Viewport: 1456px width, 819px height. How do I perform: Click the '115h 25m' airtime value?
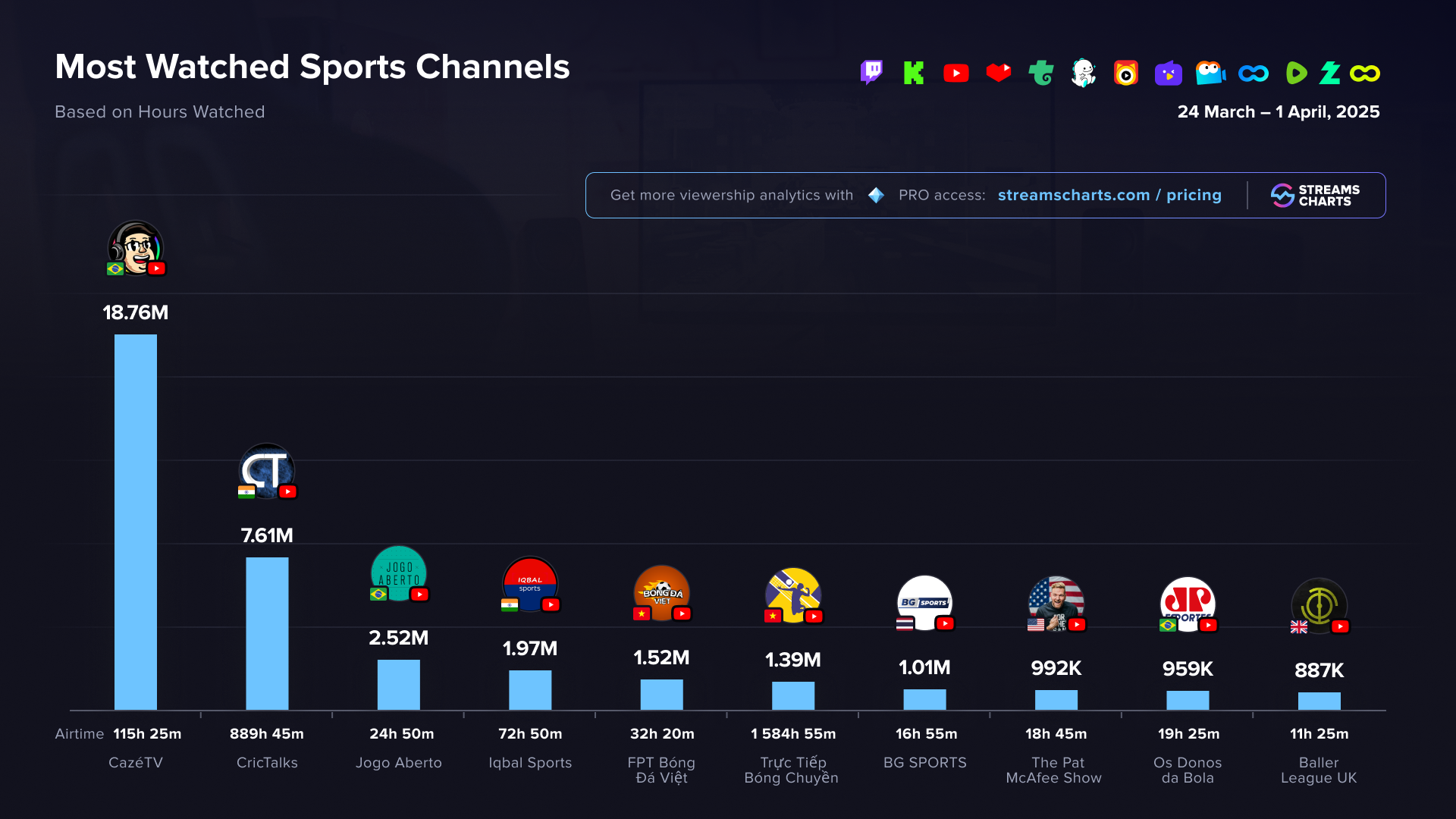(x=147, y=734)
